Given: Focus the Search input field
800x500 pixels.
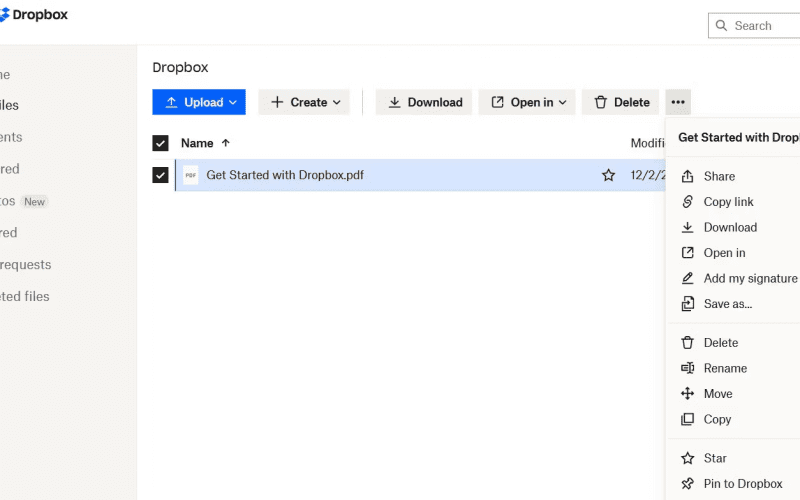Looking at the screenshot, I should click(754, 26).
